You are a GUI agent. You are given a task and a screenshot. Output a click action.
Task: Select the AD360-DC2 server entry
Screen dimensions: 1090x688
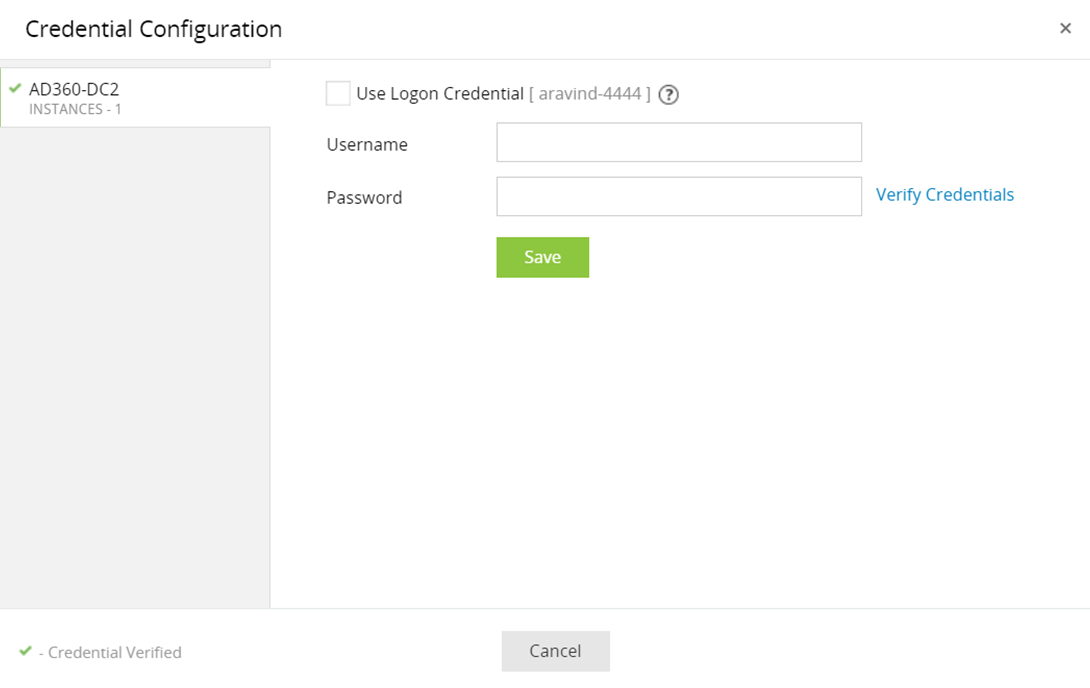[x=75, y=88]
